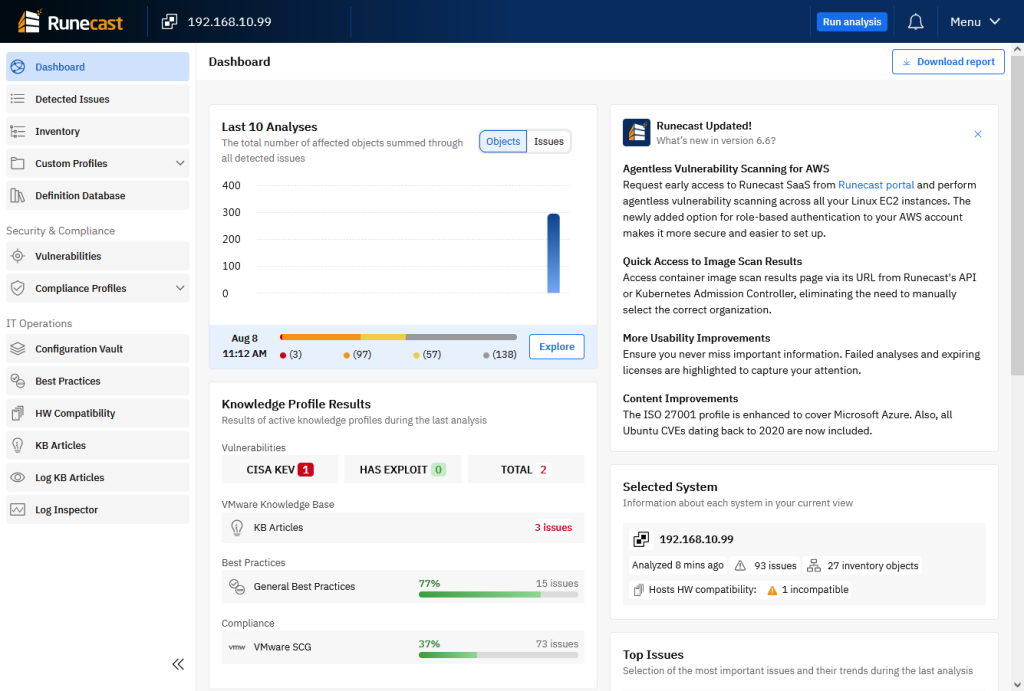The height and width of the screenshot is (691, 1024).
Task: Click the Log KB Articles eye icon
Action: click(x=18, y=477)
